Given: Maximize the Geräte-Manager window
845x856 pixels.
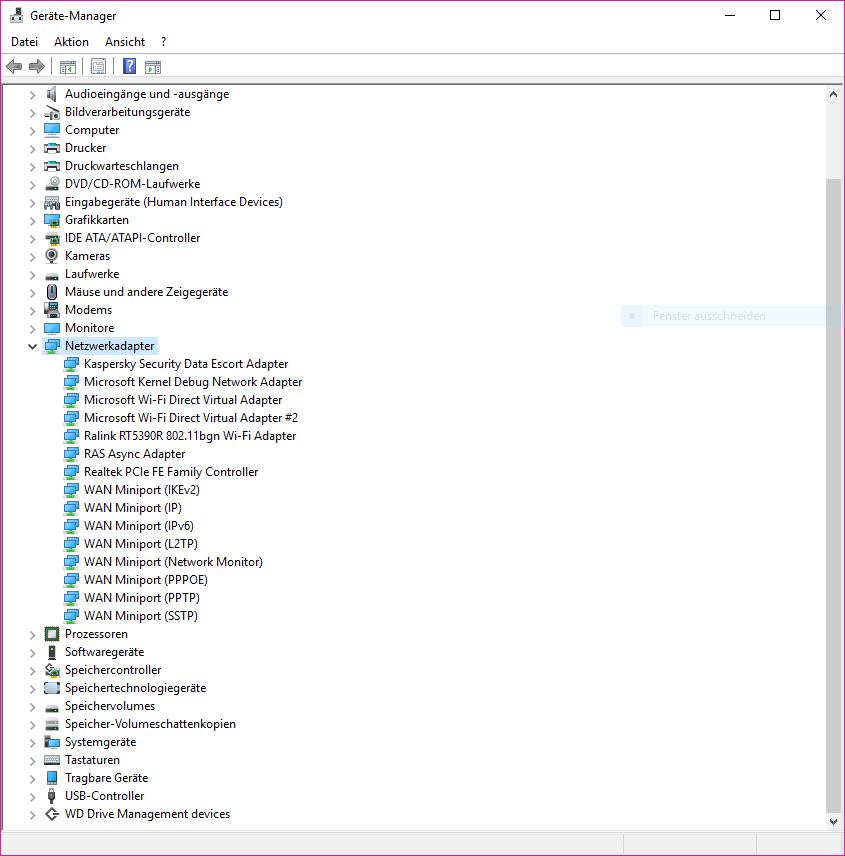Looking at the screenshot, I should pos(775,15).
